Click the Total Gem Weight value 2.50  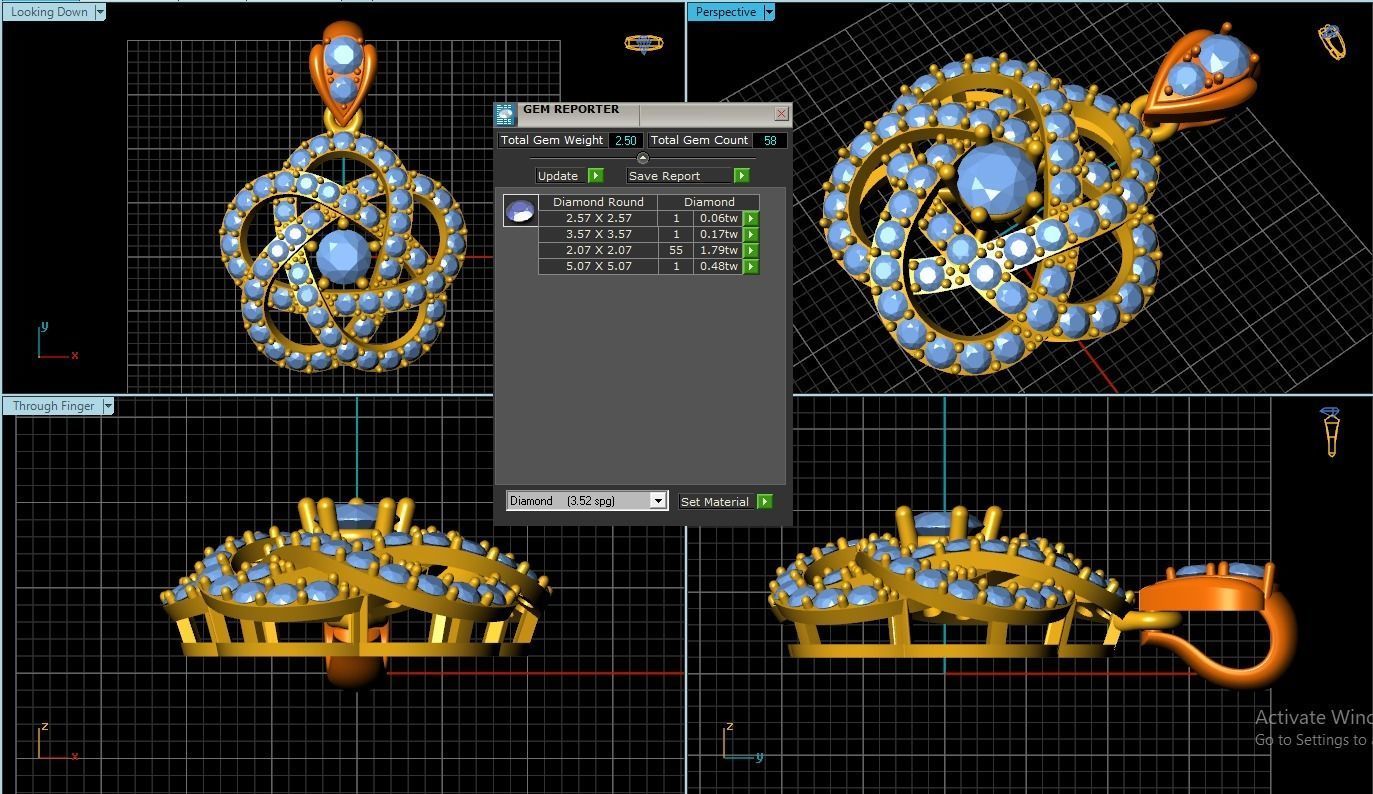tap(625, 141)
